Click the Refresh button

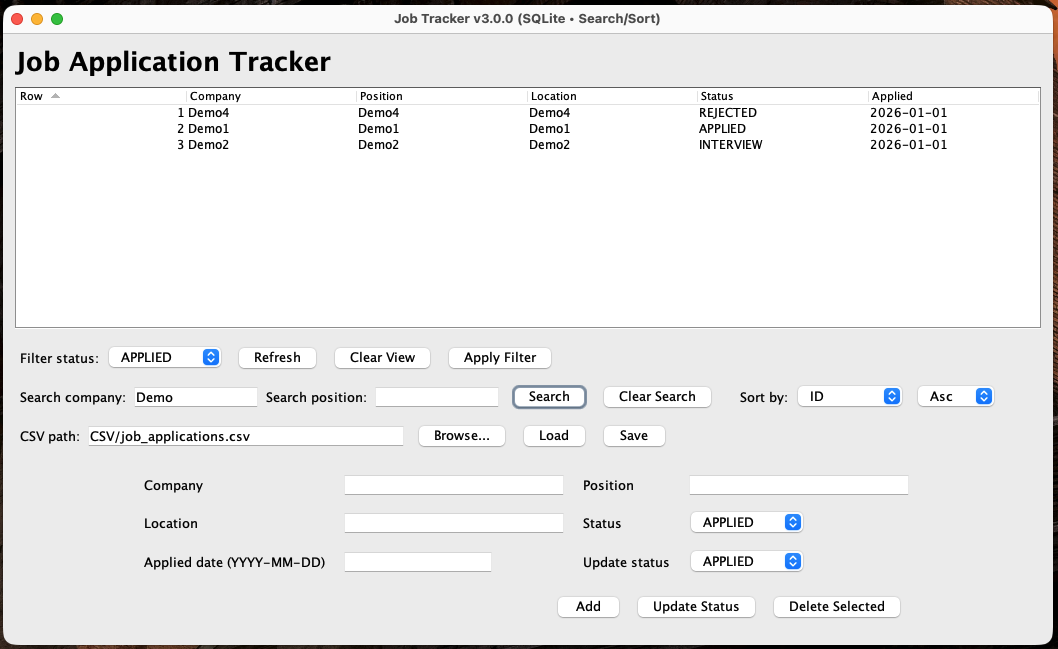[x=277, y=357]
